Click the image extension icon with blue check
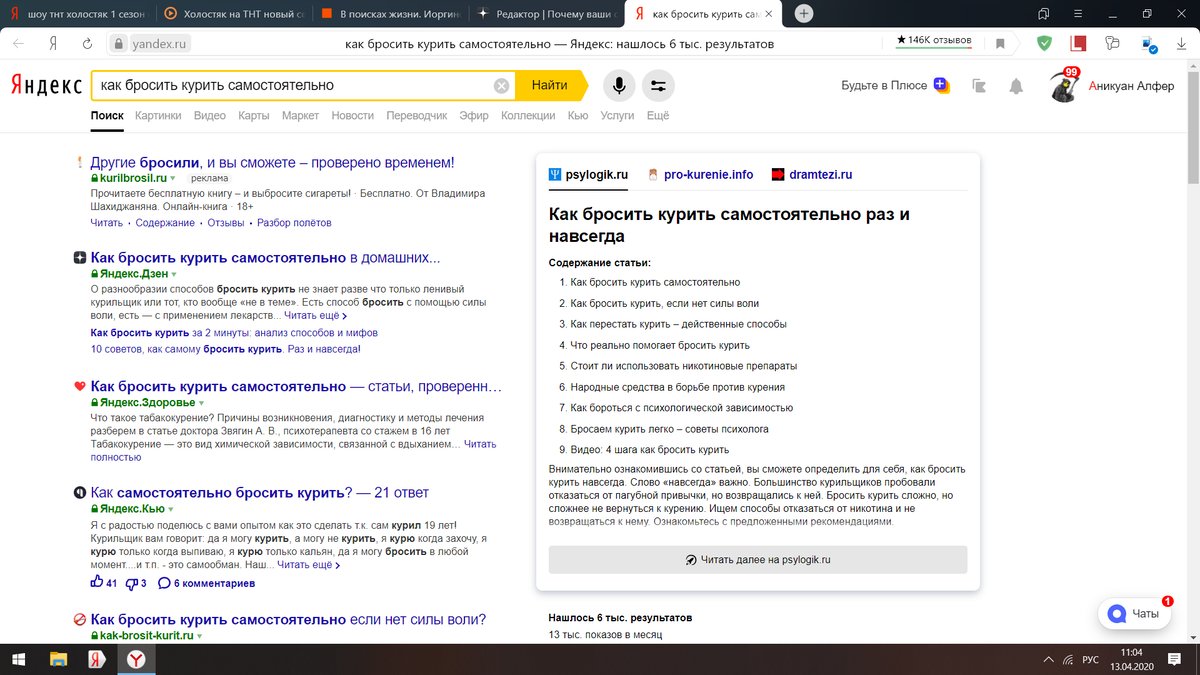 coord(1148,44)
